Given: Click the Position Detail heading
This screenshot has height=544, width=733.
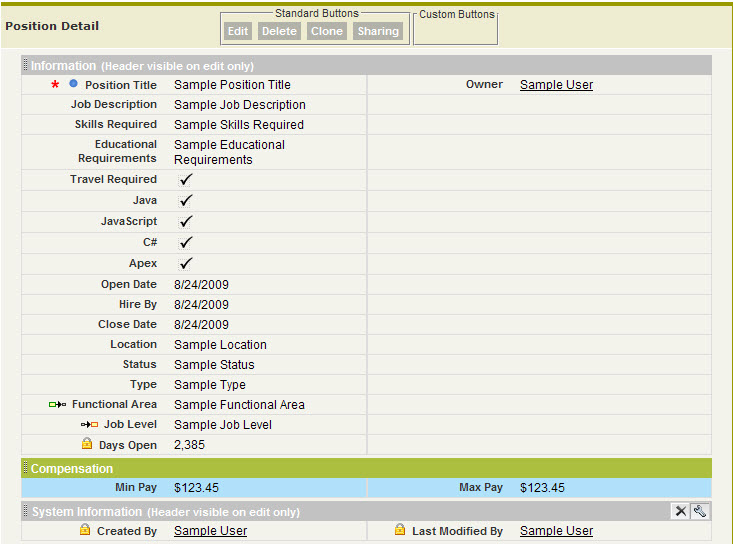Looking at the screenshot, I should (52, 26).
